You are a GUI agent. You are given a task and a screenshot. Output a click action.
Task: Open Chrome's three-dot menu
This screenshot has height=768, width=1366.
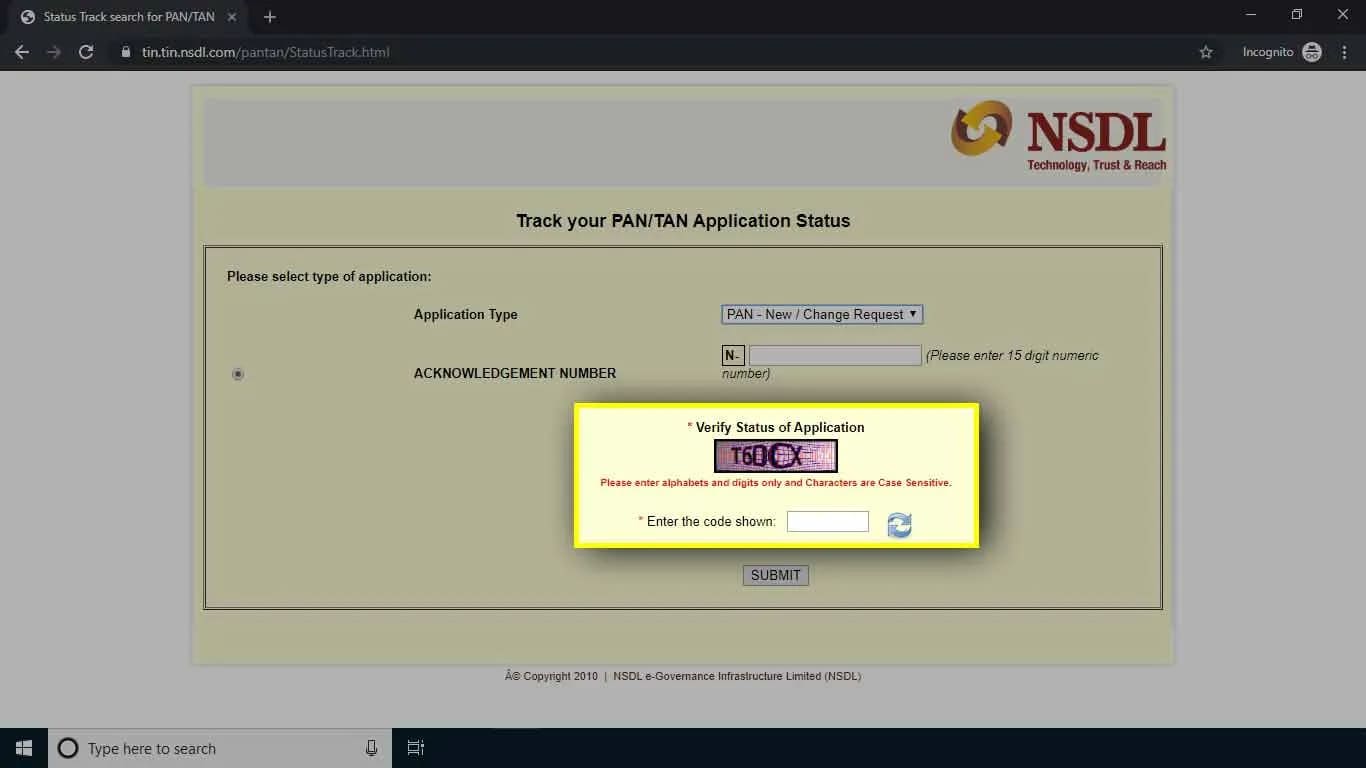(x=1344, y=52)
